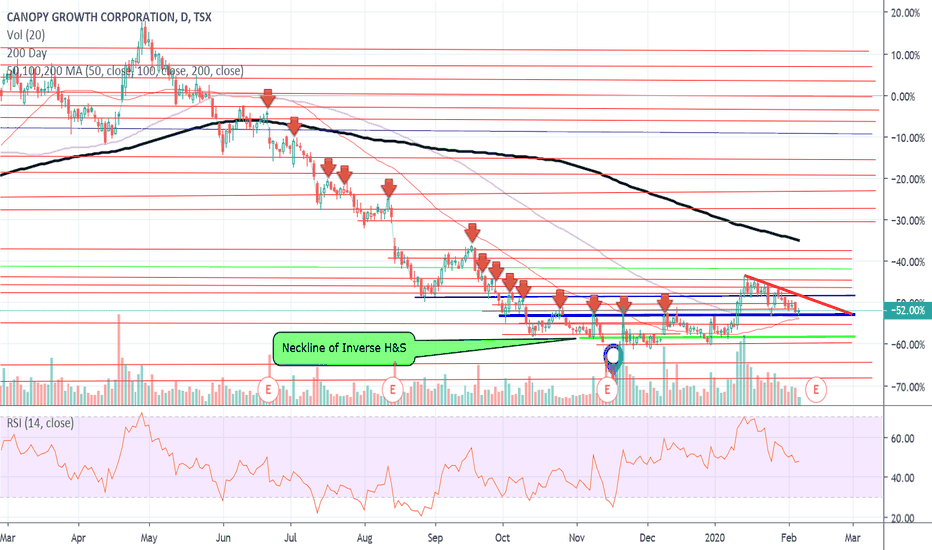
Task: Click the May label on time axis
Action: pos(149,538)
